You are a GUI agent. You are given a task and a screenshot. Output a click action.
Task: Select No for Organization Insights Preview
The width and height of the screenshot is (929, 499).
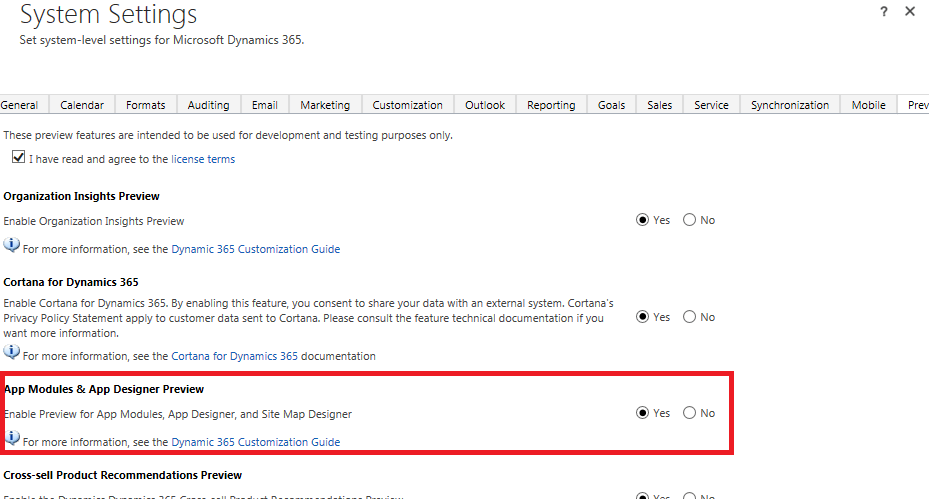[x=689, y=220]
